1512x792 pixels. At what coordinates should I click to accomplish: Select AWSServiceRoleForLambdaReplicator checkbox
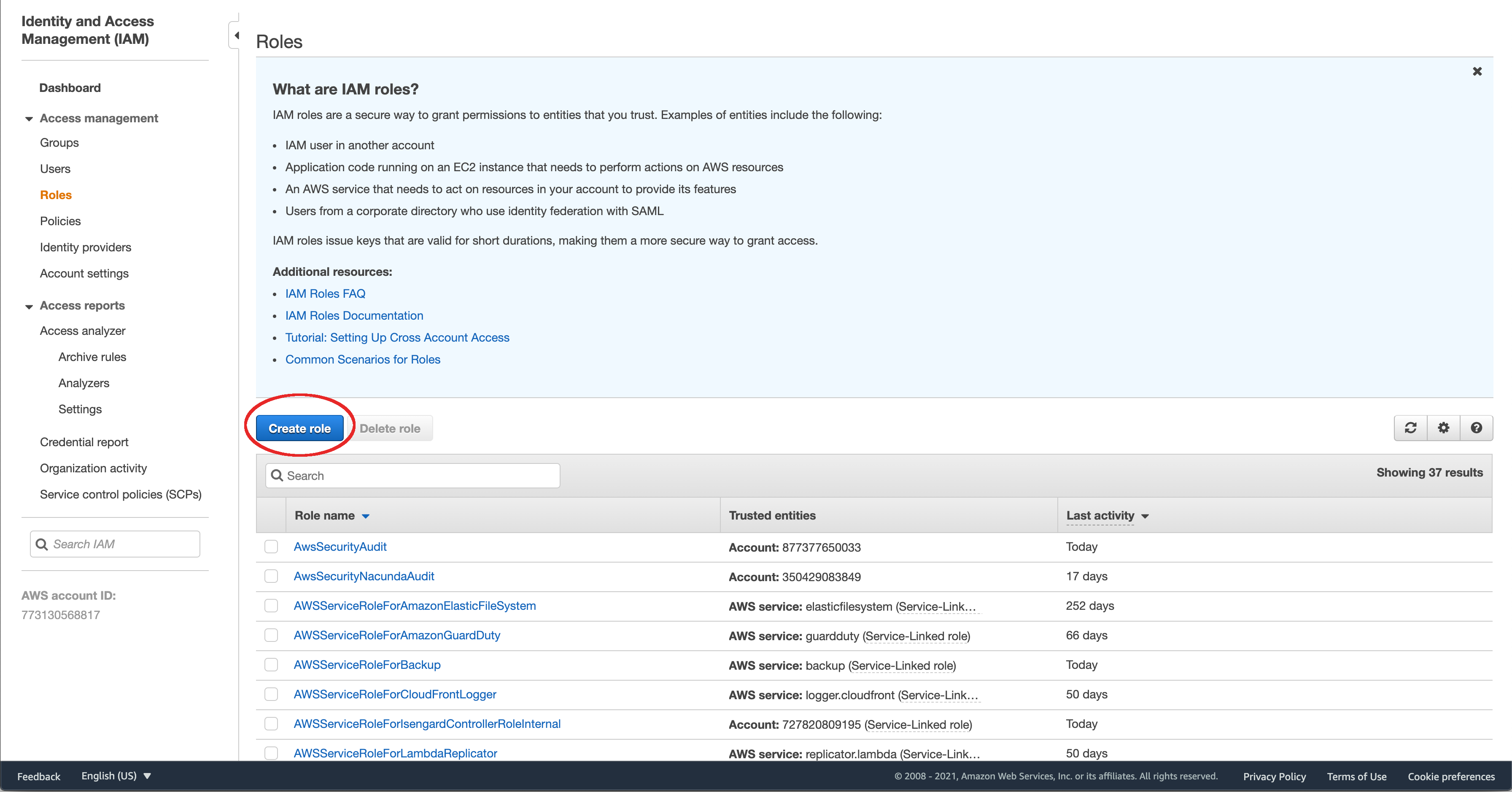[x=271, y=753]
